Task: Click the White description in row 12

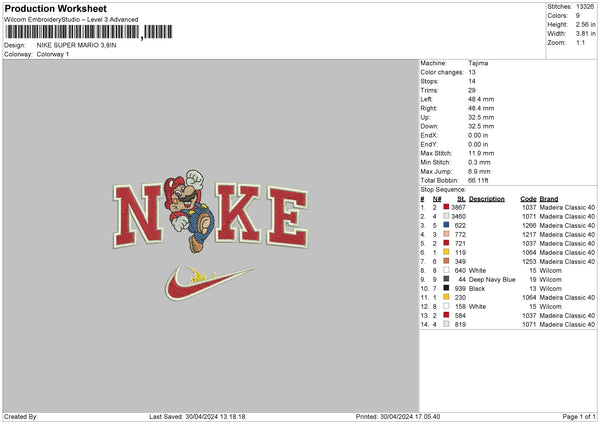Action: tap(477, 307)
